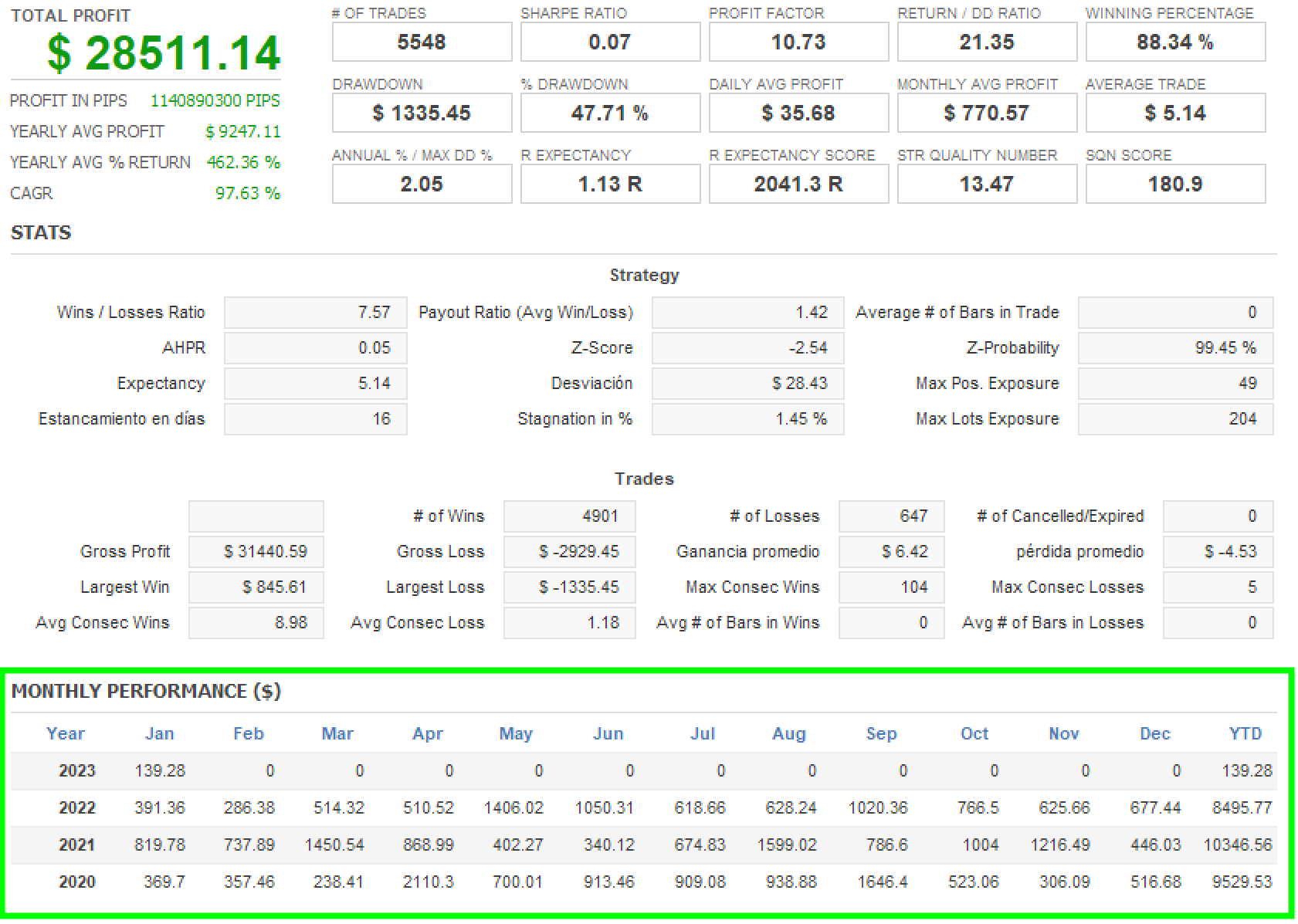This screenshot has width=1298, height=924.
Task: Click the 2023 row label
Action: point(77,771)
